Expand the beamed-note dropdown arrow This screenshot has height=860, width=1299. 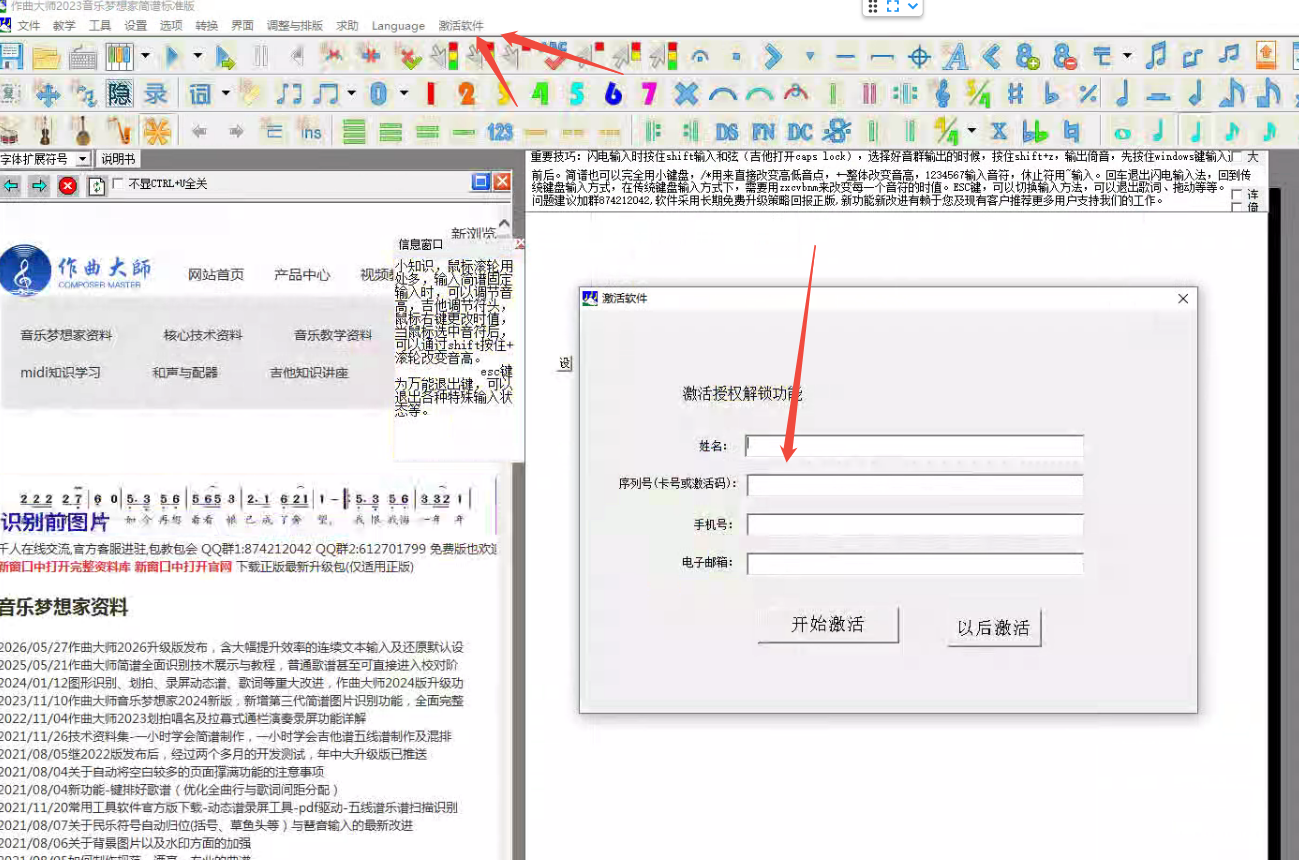(x=352, y=94)
